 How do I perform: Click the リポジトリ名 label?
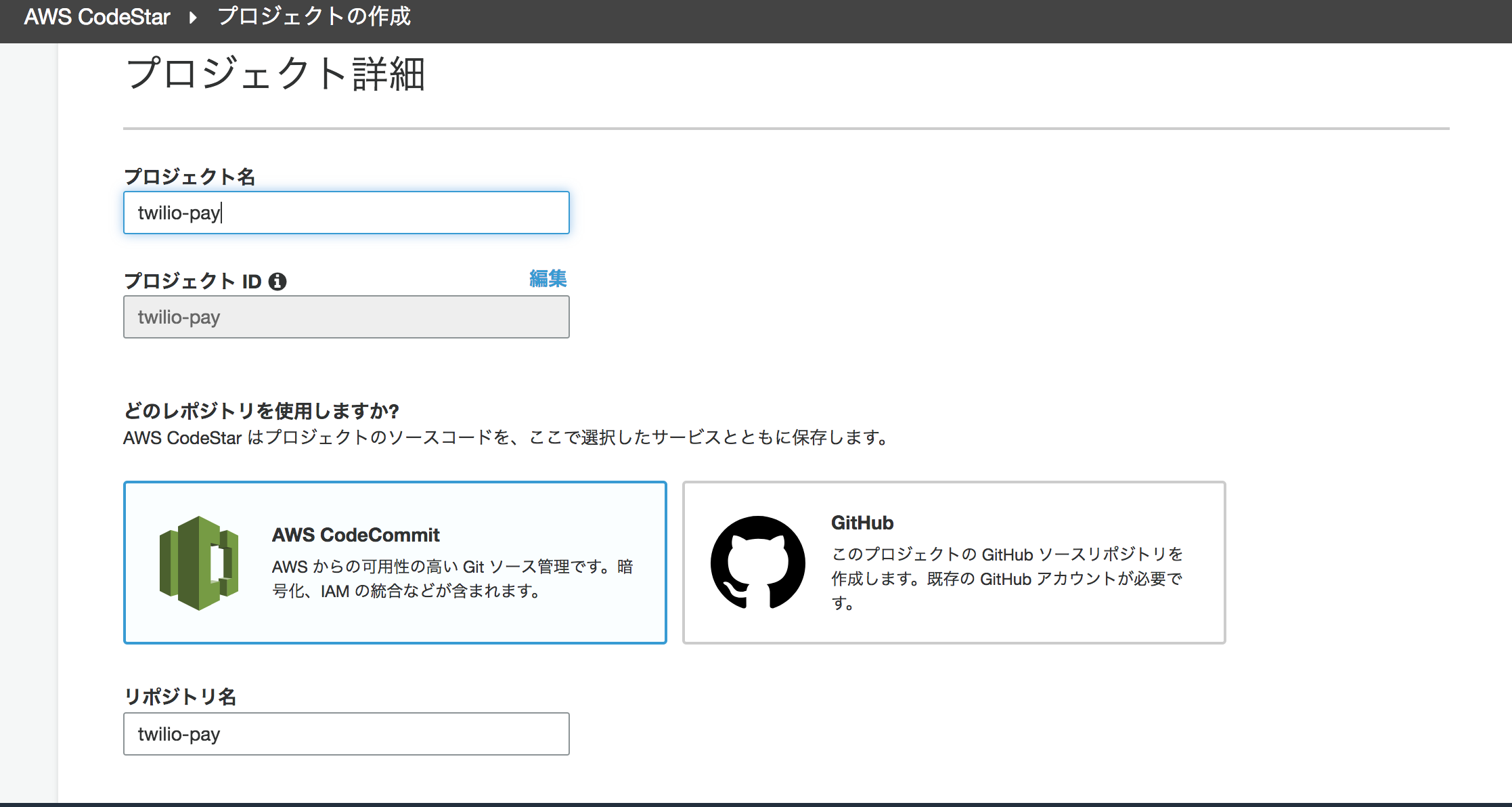click(180, 697)
